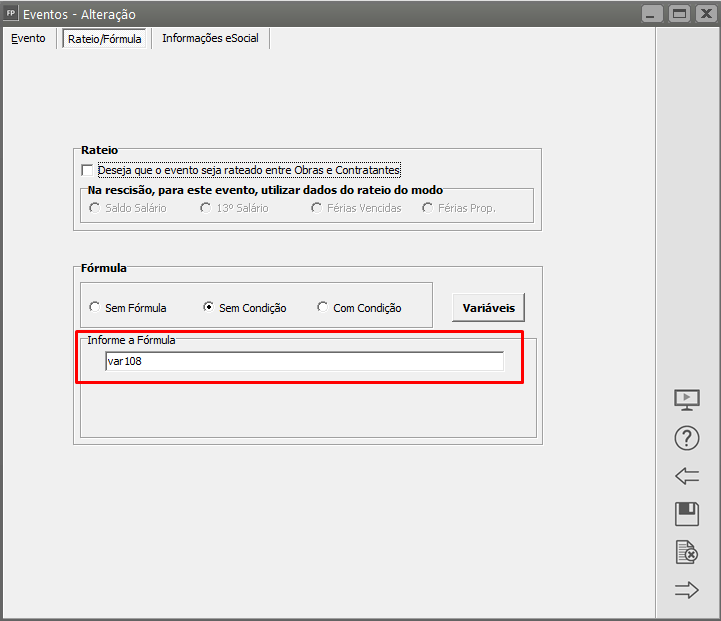Viewport: 721px width, 621px height.
Task: Select the Saldo Salário radio option
Action: click(x=95, y=208)
